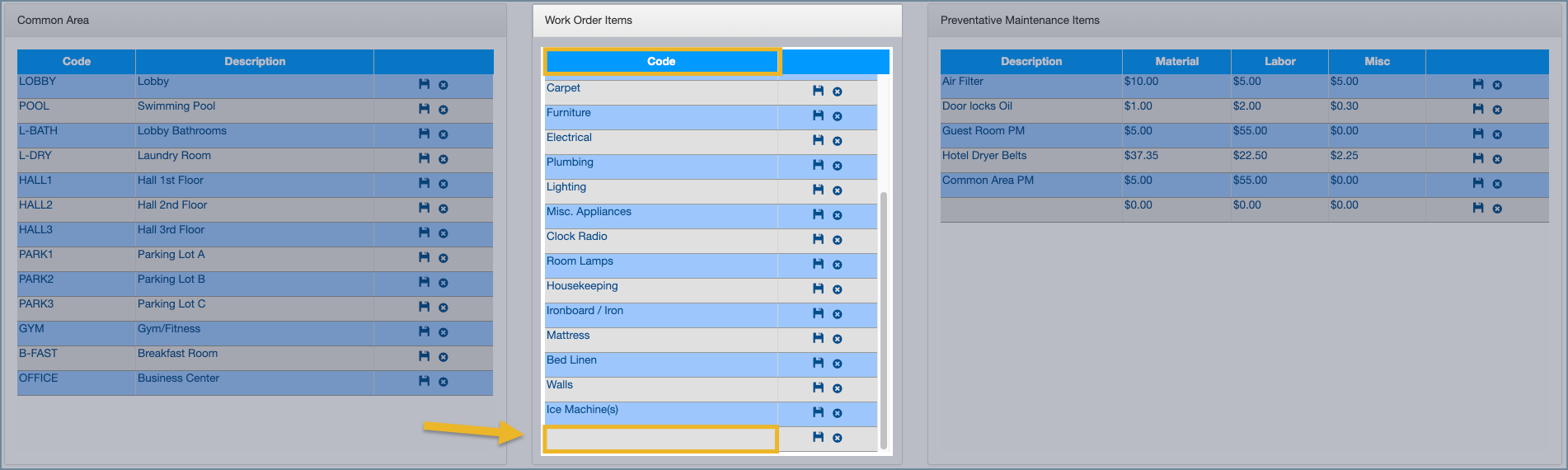The width and height of the screenshot is (1568, 470).
Task: Save the LOBBY common area row
Action: 424,84
